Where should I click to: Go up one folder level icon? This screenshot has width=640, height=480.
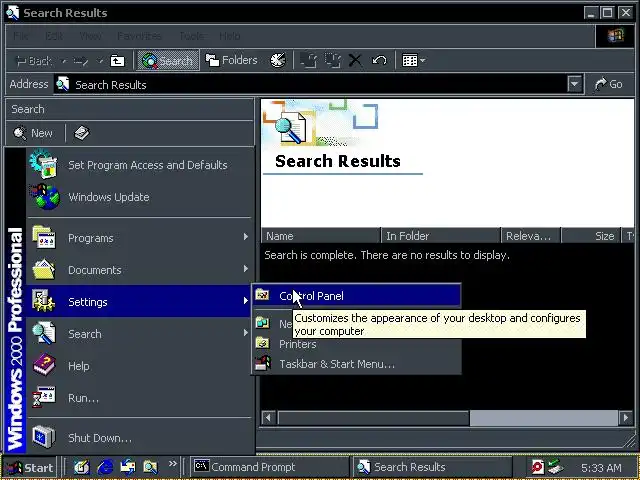118,61
